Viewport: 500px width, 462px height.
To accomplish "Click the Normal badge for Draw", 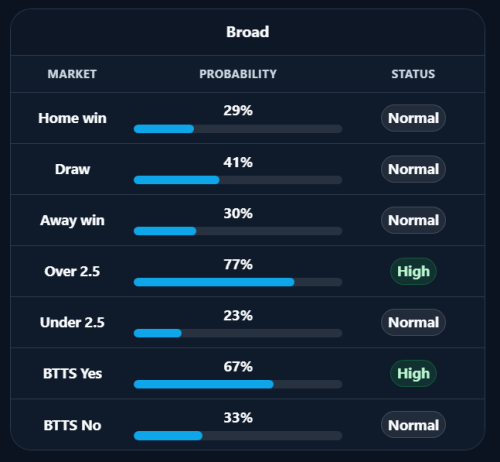I will coord(413,169).
